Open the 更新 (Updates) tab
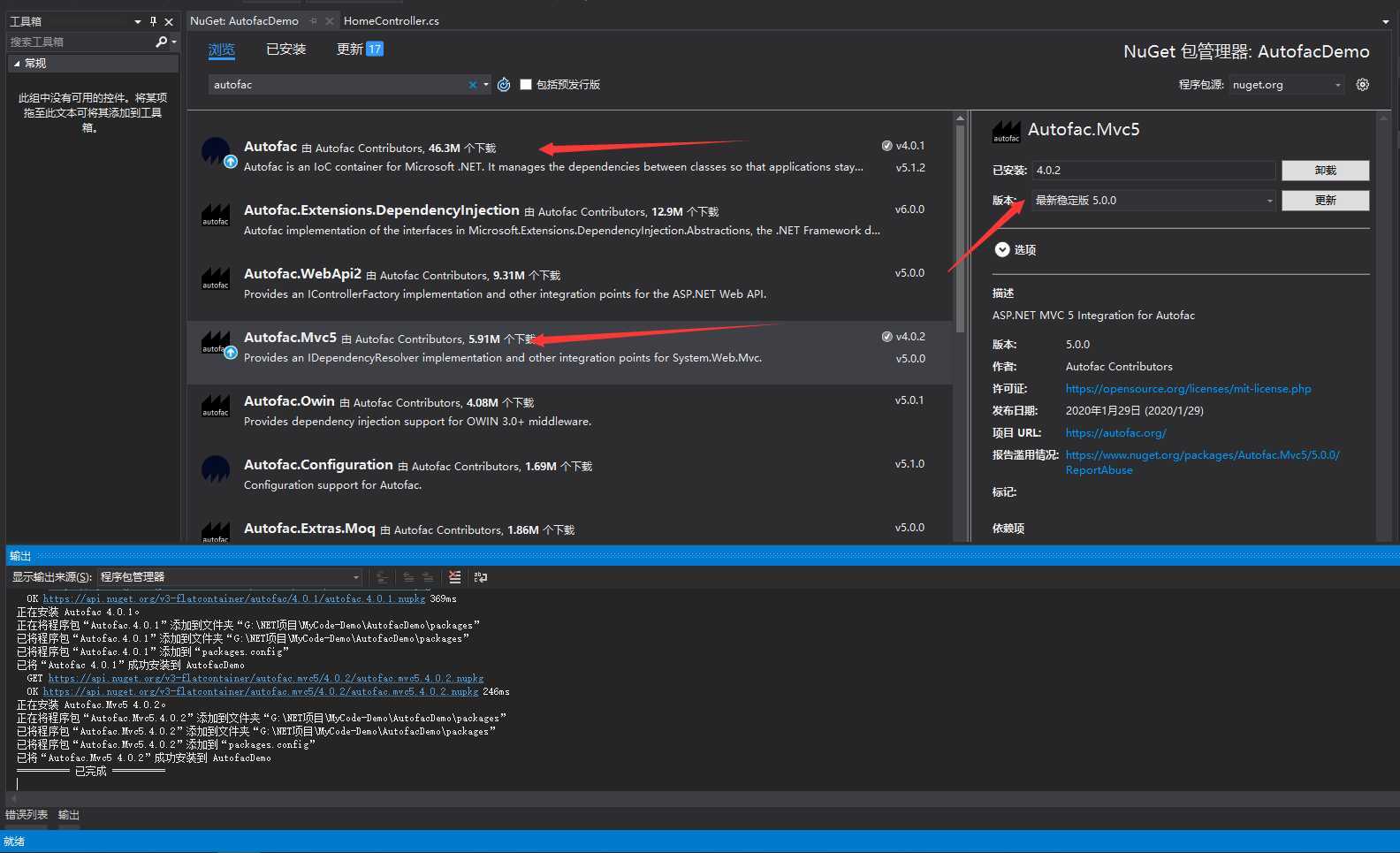 tap(360, 50)
